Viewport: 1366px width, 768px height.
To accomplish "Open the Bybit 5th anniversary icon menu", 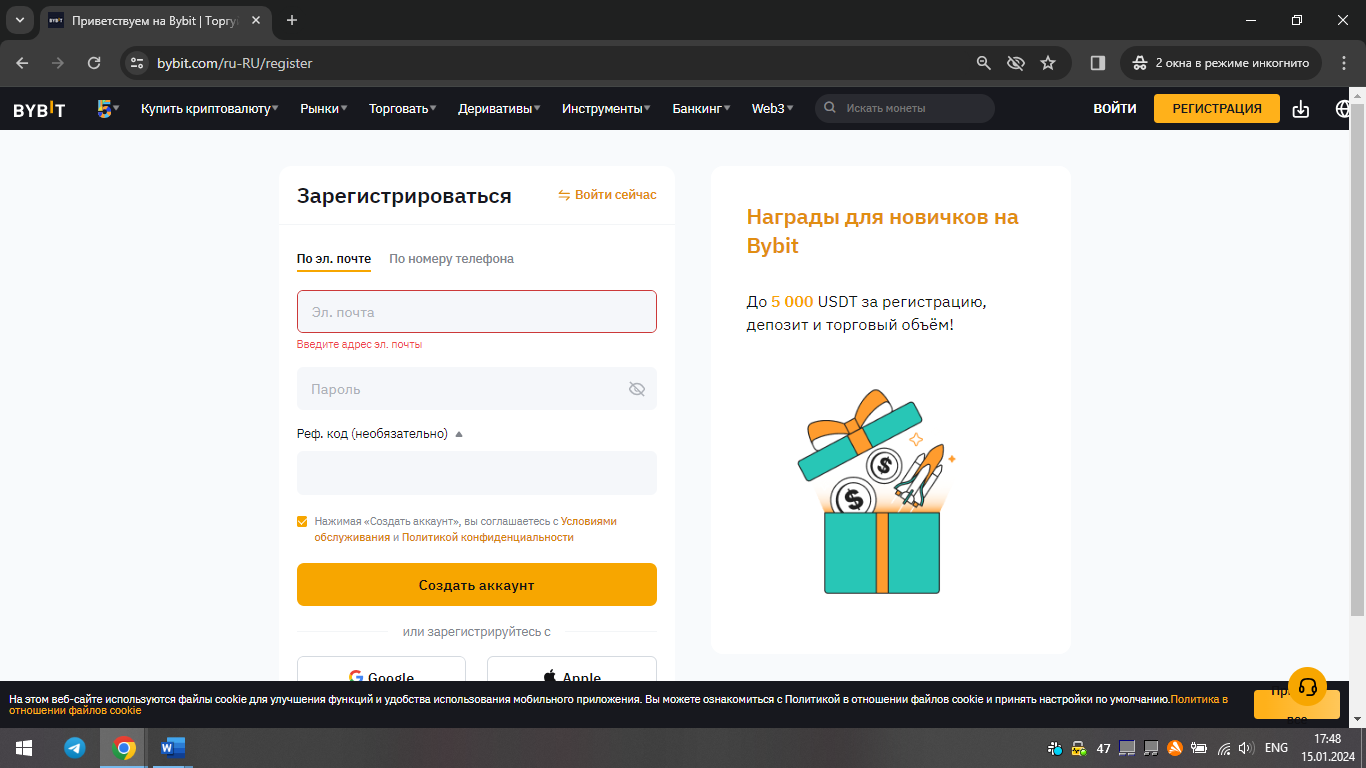I will (x=108, y=109).
